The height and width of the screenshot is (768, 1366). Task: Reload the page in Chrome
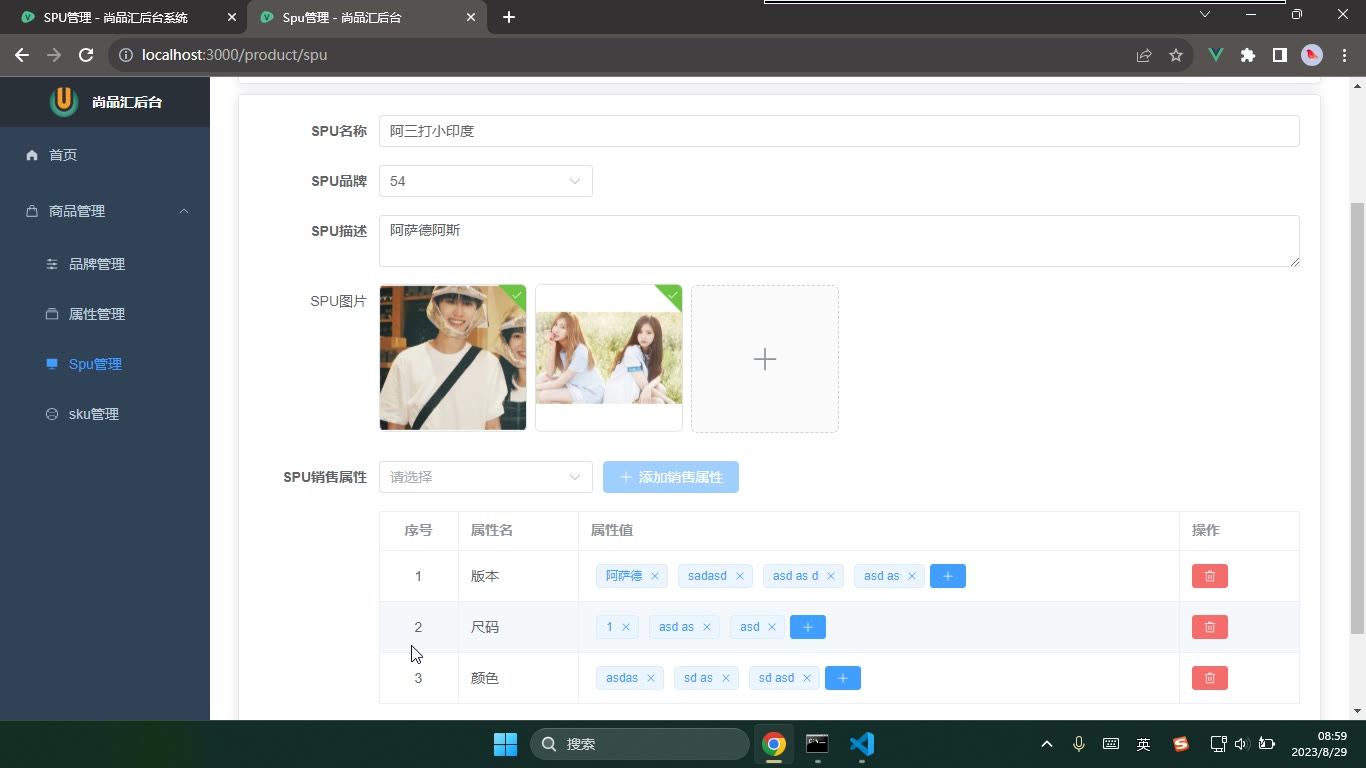tap(86, 55)
